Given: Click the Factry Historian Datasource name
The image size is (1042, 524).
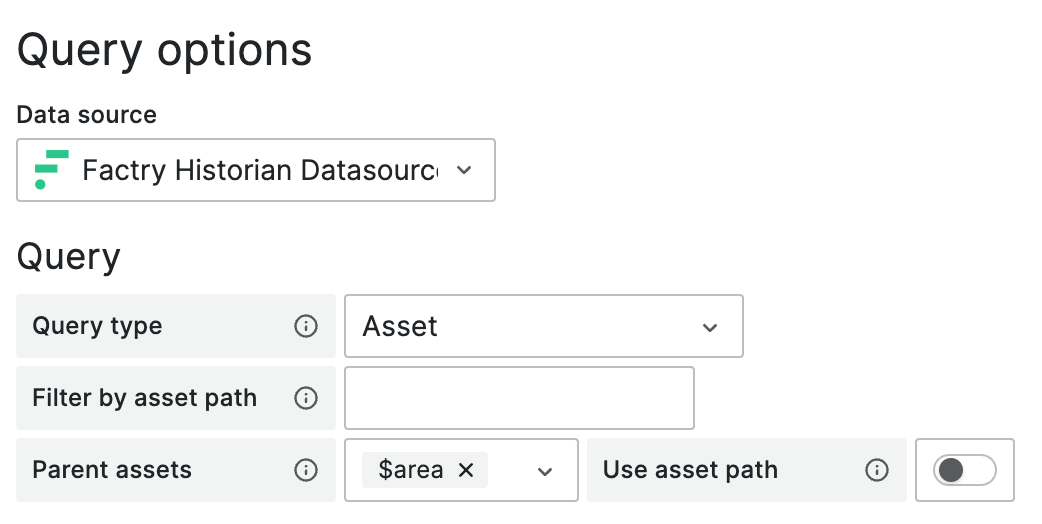Looking at the screenshot, I should pos(260,170).
